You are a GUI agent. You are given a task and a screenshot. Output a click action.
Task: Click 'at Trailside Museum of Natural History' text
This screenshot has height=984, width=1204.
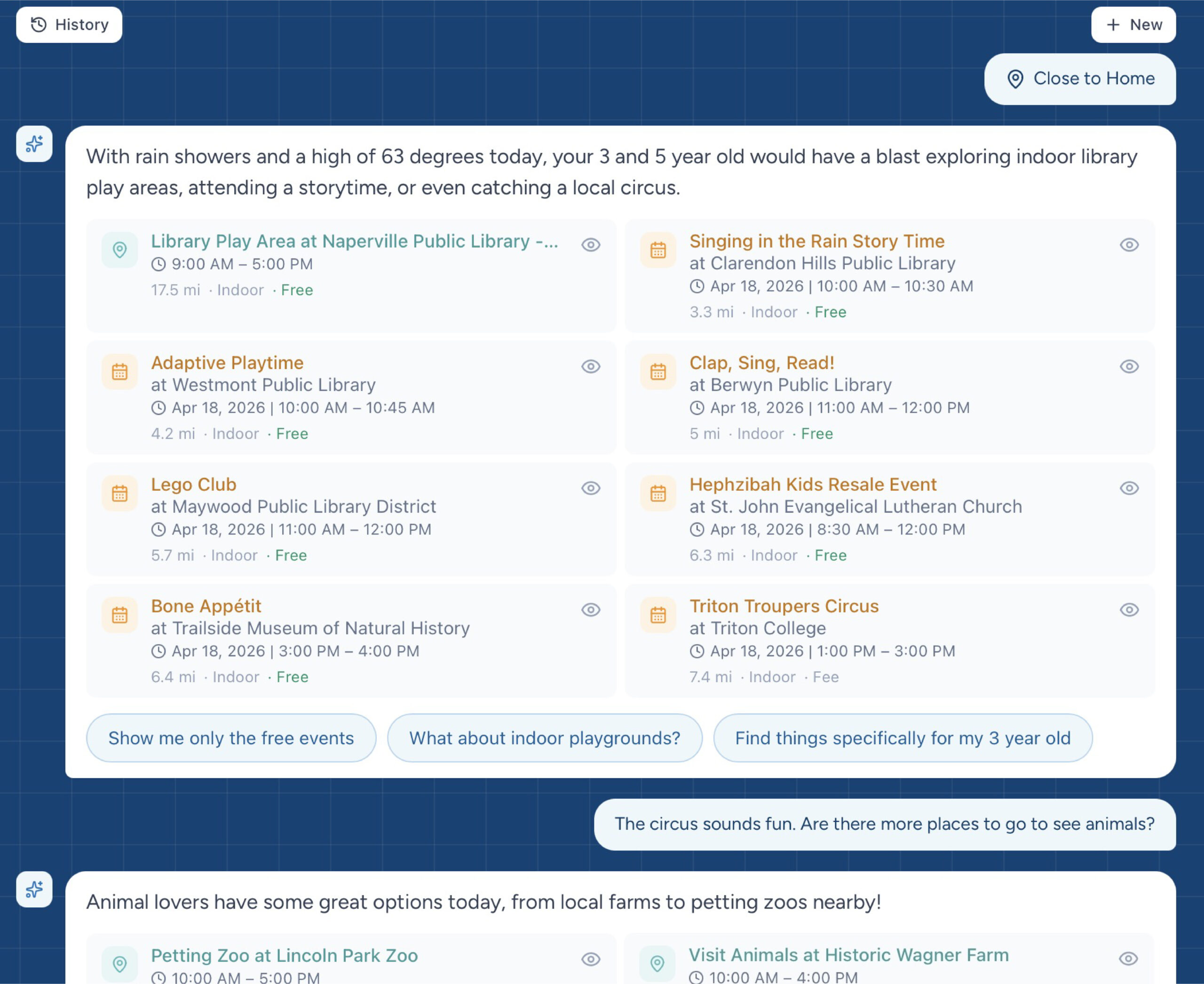[310, 628]
